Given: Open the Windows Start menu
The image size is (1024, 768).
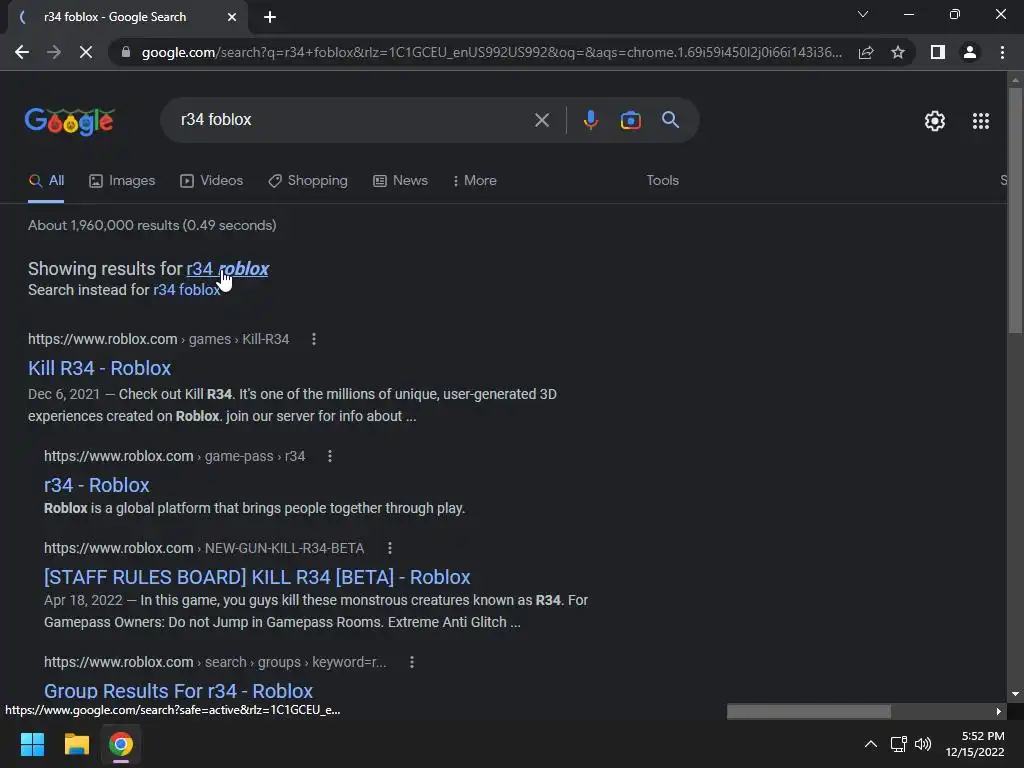Looking at the screenshot, I should pyautogui.click(x=32, y=744).
